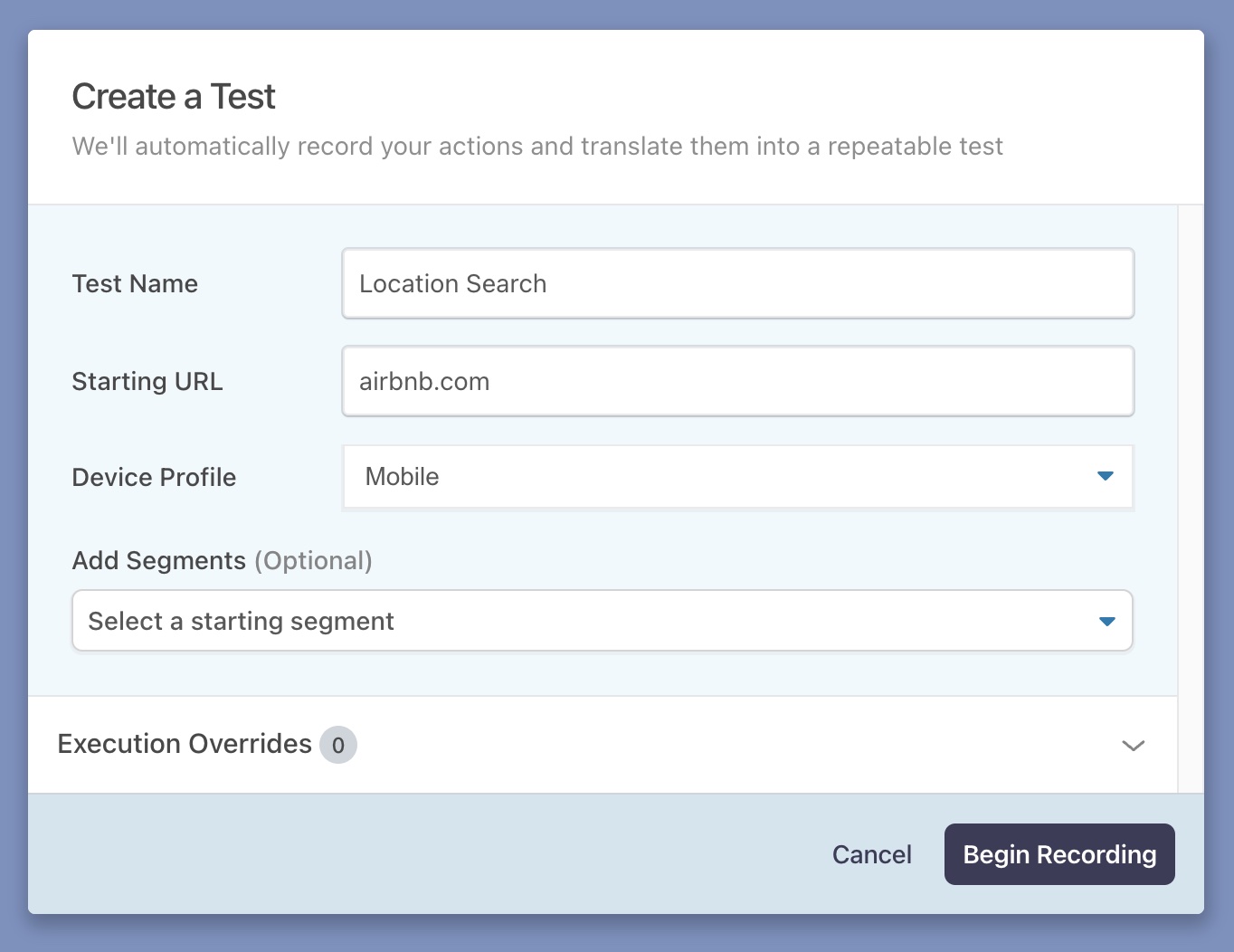Click the Execution Overrides count badge
Screen dimensions: 1234x952
(x=338, y=745)
